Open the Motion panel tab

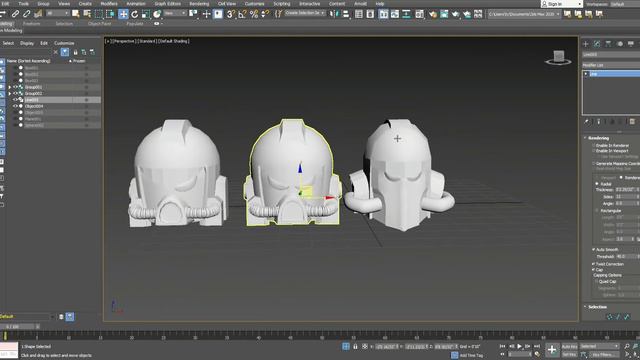pyautogui.click(x=620, y=44)
